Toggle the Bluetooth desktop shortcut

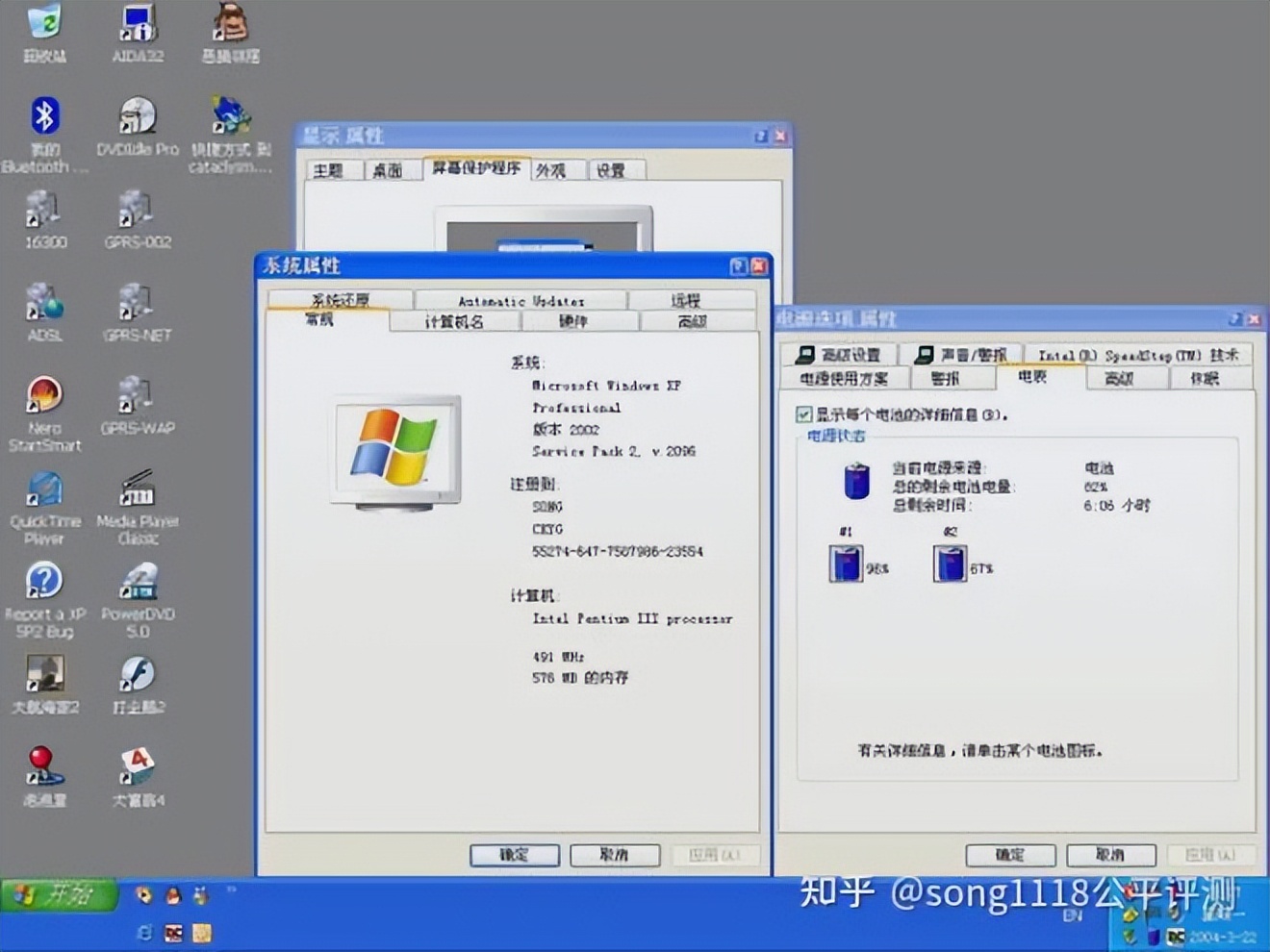[x=44, y=115]
